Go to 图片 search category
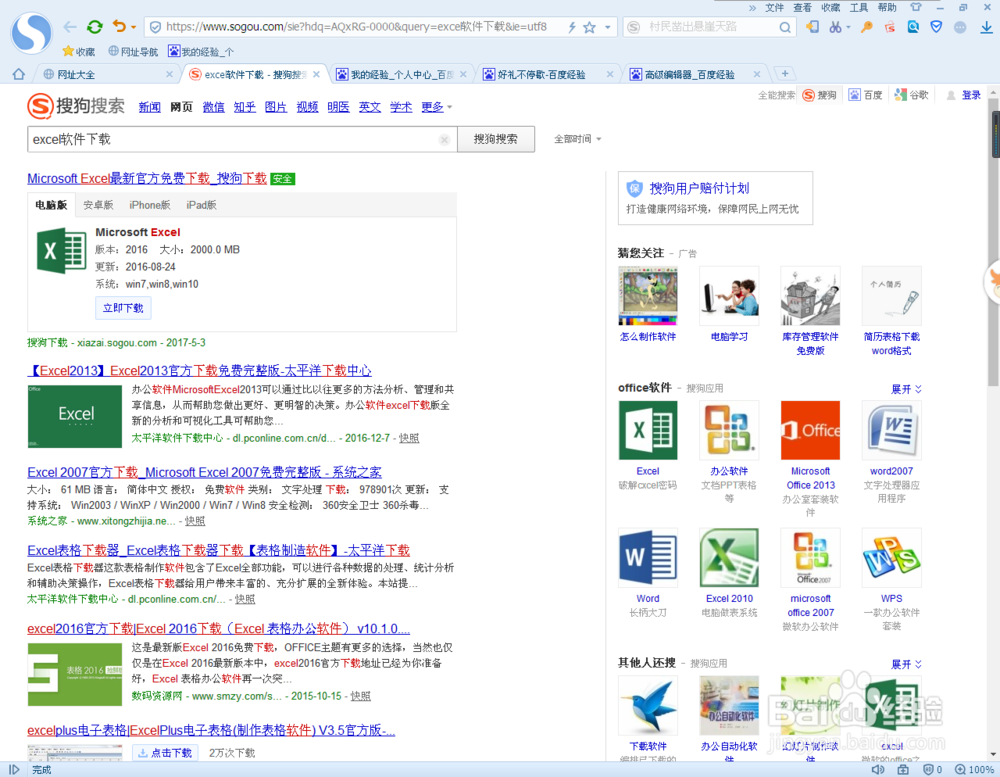Image resolution: width=1000 pixels, height=777 pixels. 276,107
